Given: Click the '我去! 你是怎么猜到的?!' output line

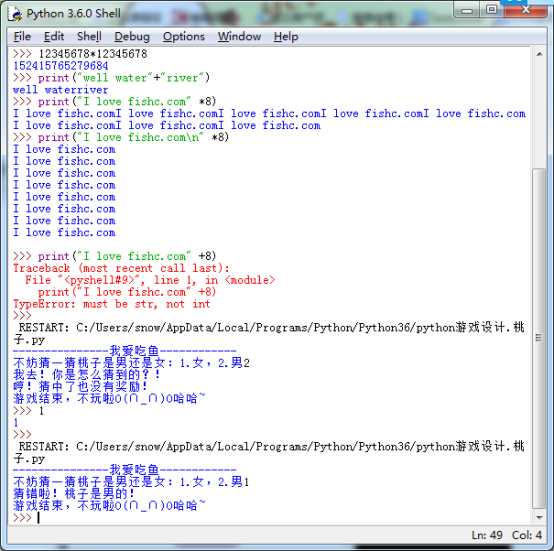Looking at the screenshot, I should [x=87, y=374].
